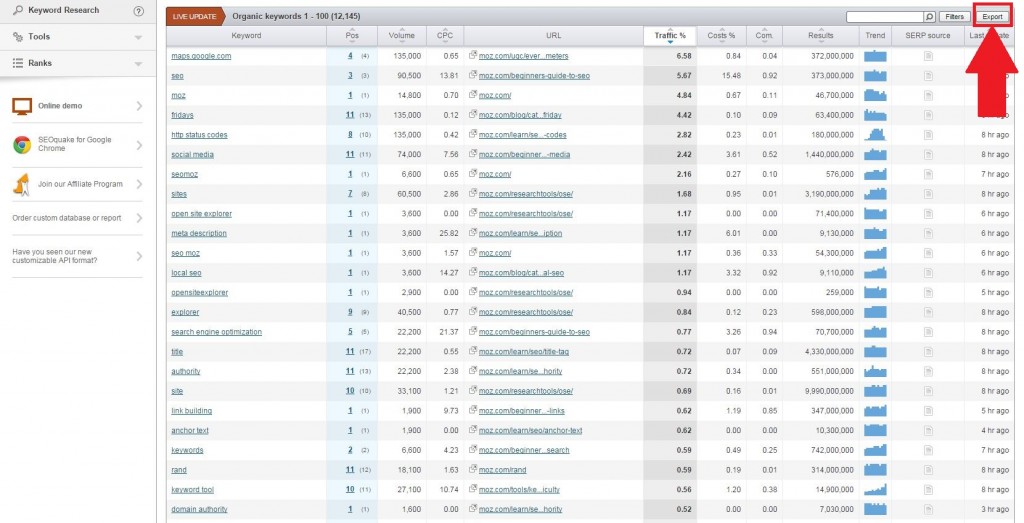Screen dimensions: 1024x523
Task: Open the open site explorer keyword link
Action: pyautogui.click(x=201, y=214)
